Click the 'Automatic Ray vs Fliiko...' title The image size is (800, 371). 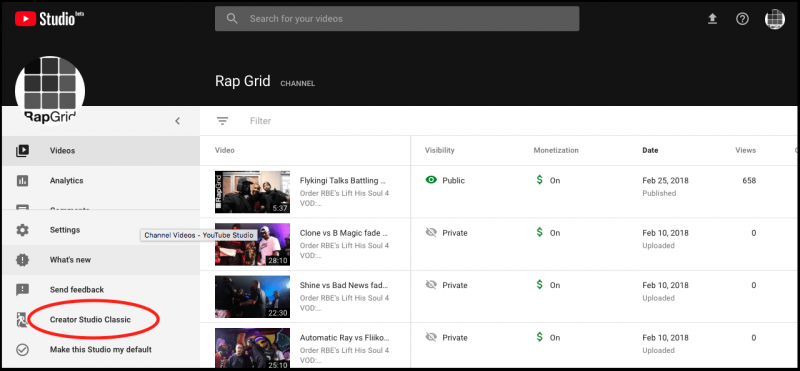coord(344,338)
